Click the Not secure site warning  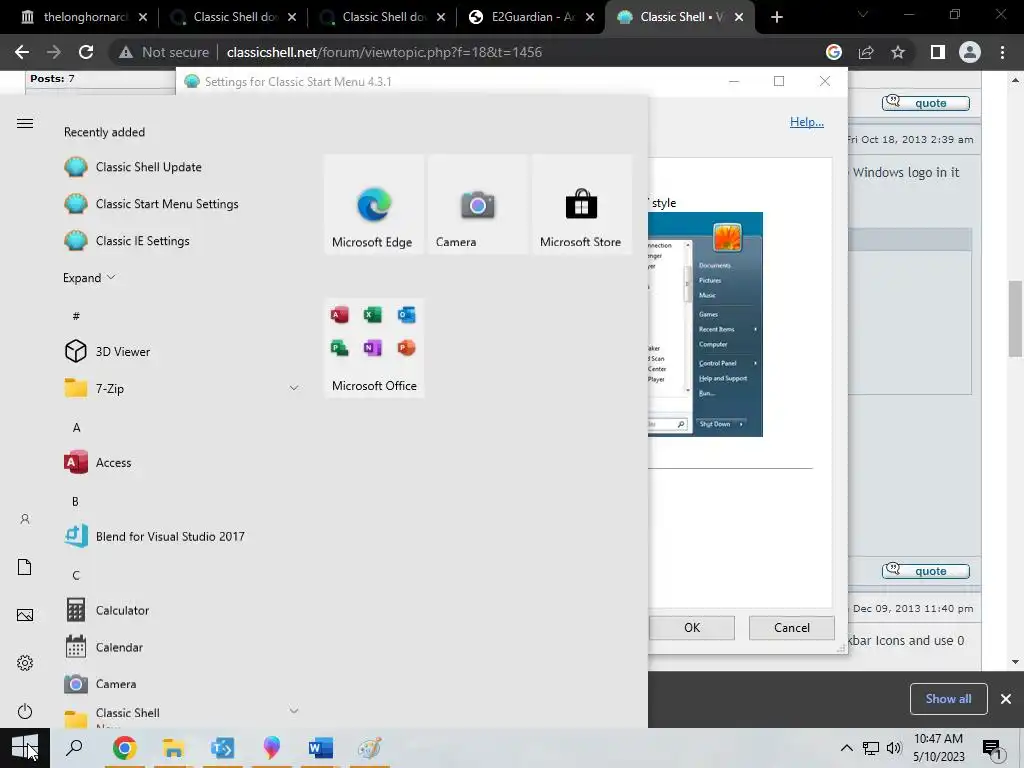[164, 52]
